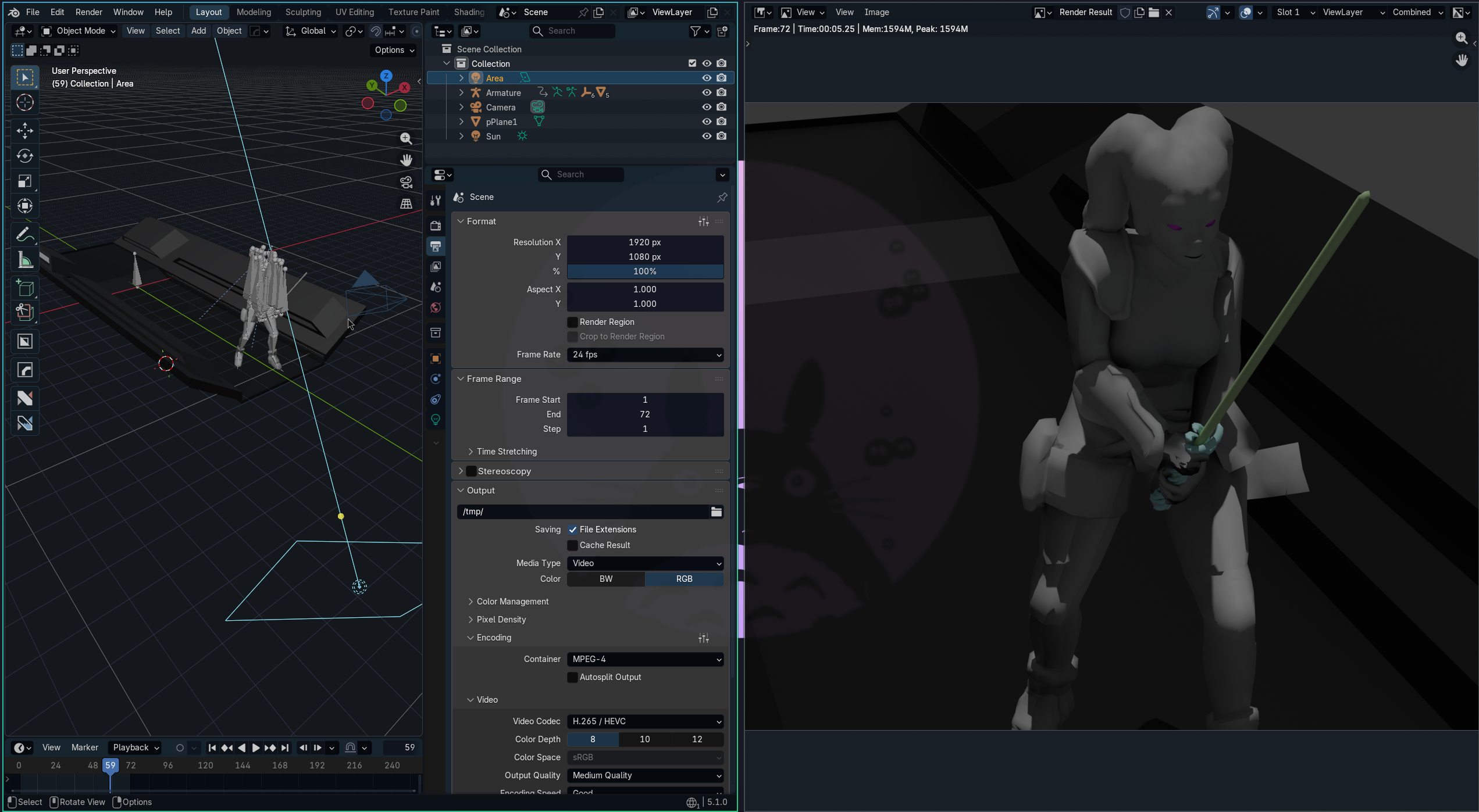Open the Frame Rate dropdown
The width and height of the screenshot is (1479, 812).
point(644,355)
